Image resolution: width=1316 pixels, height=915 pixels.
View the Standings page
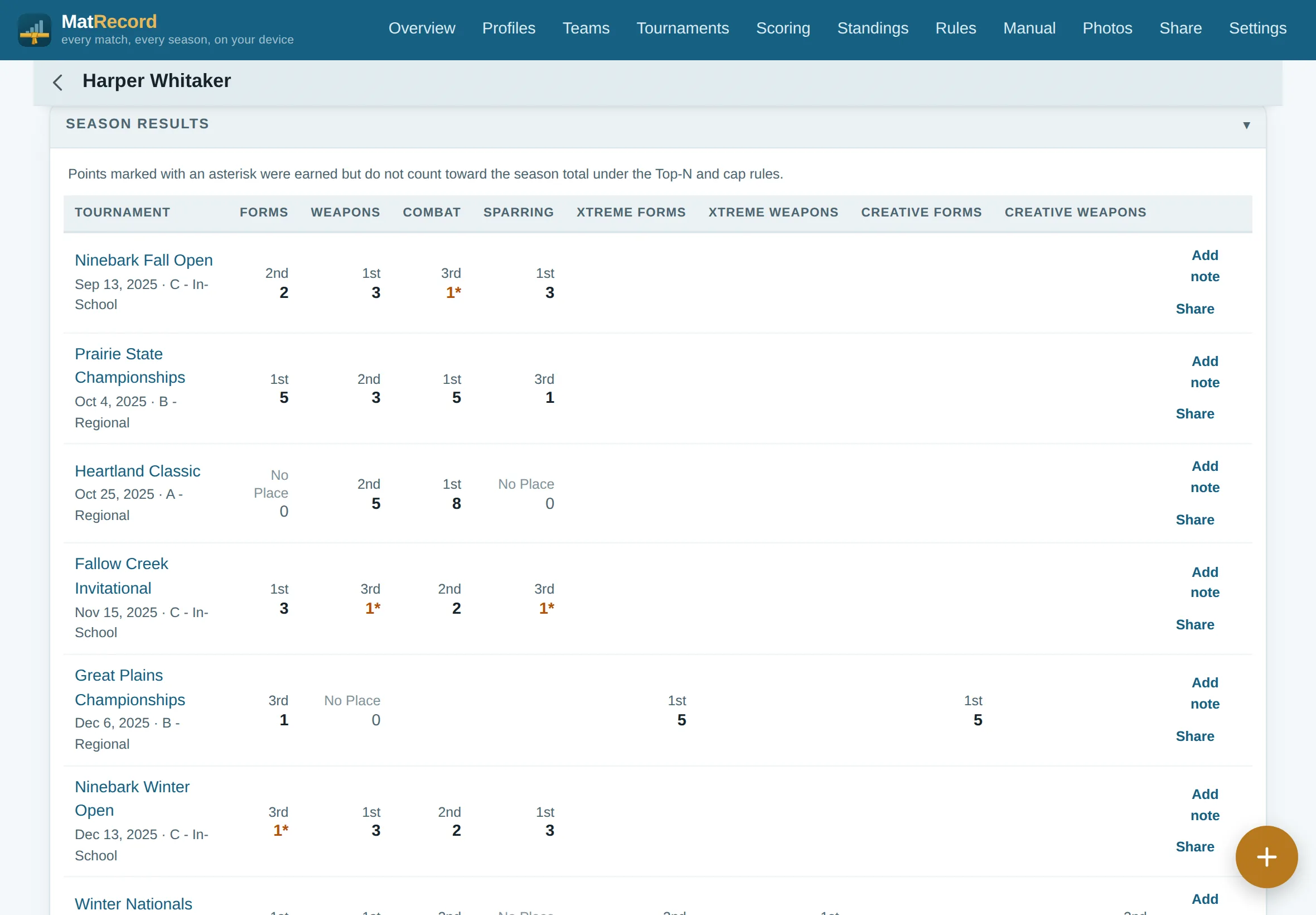[x=873, y=28]
